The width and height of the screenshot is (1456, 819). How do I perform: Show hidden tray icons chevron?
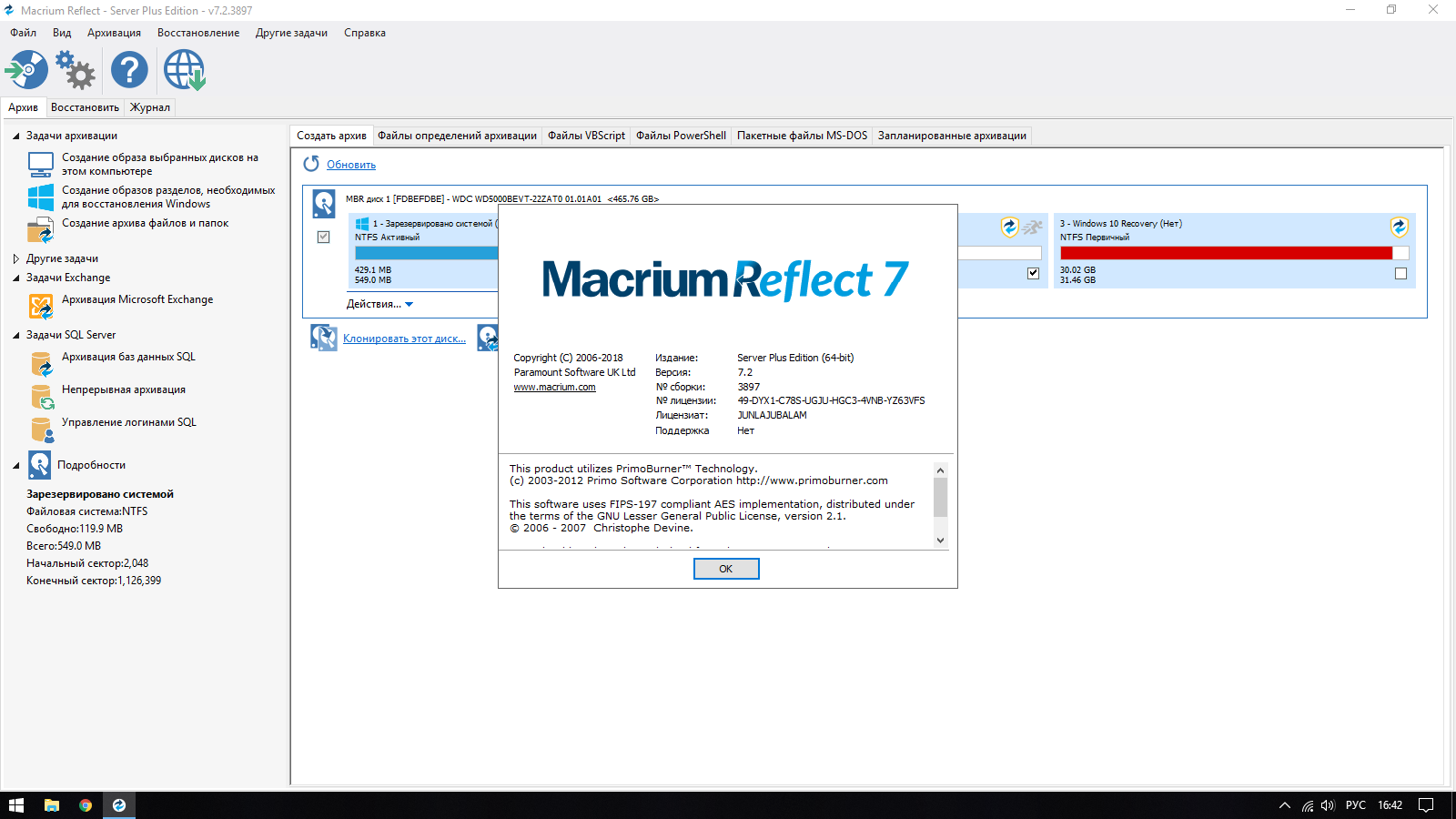click(1285, 805)
